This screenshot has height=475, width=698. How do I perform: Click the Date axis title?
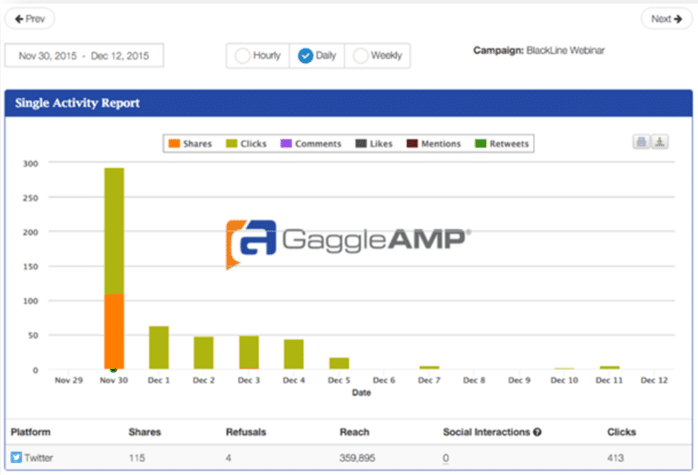point(361,392)
